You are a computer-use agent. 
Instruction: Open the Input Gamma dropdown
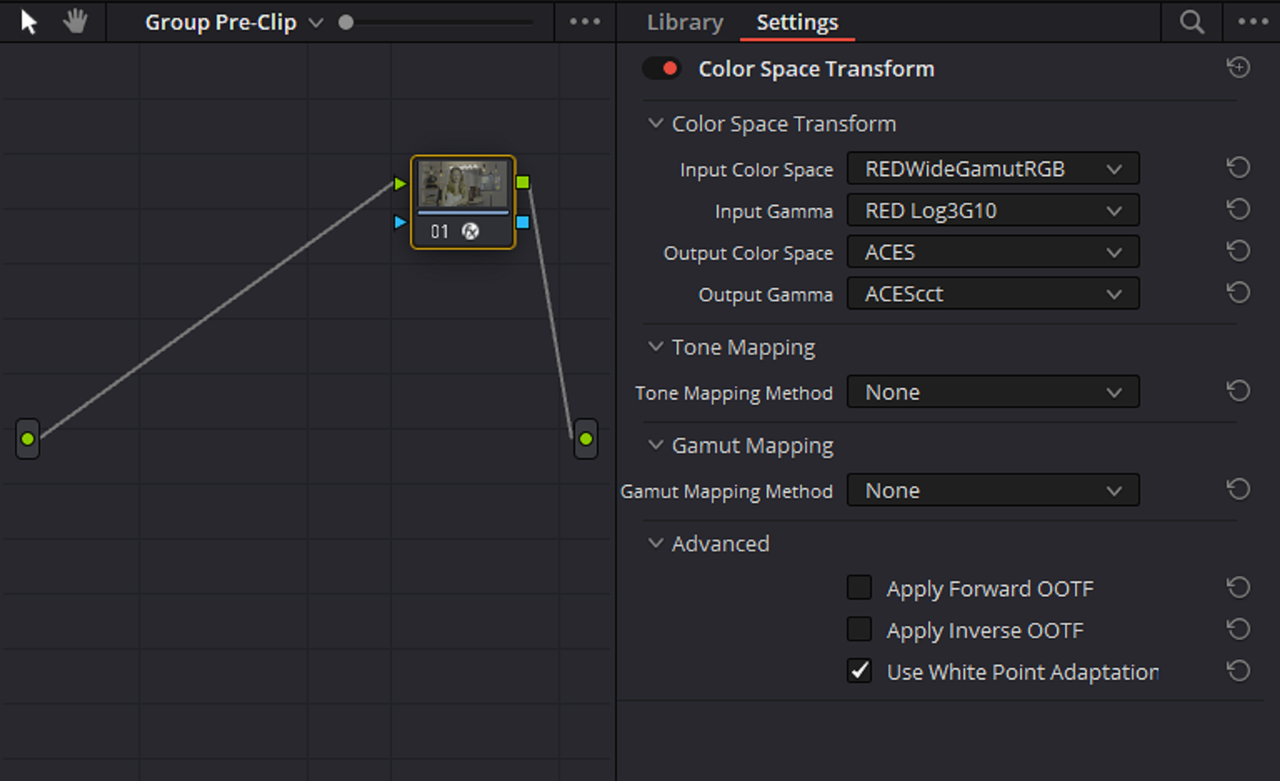993,211
